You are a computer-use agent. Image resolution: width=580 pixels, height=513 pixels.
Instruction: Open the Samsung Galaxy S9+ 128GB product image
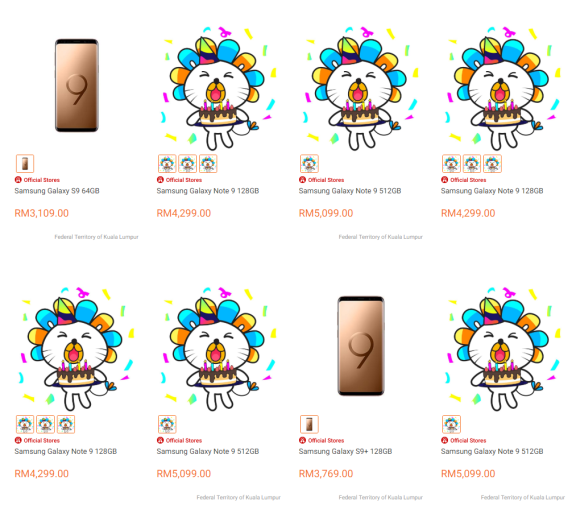[361, 346]
